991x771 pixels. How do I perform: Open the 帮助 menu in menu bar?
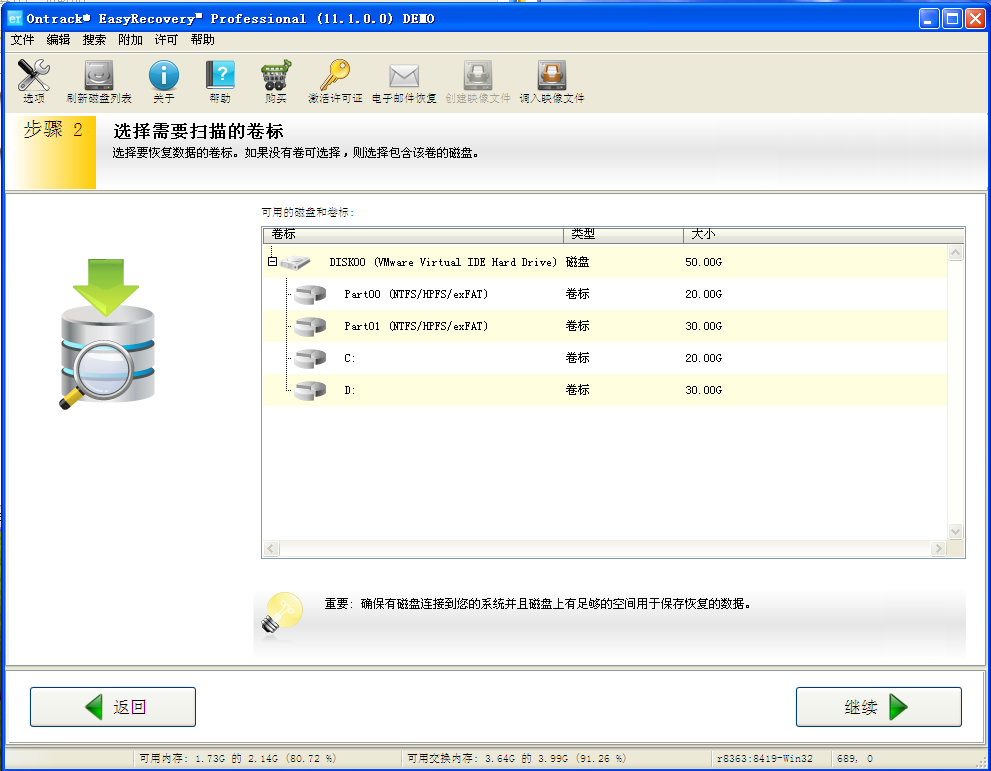202,40
